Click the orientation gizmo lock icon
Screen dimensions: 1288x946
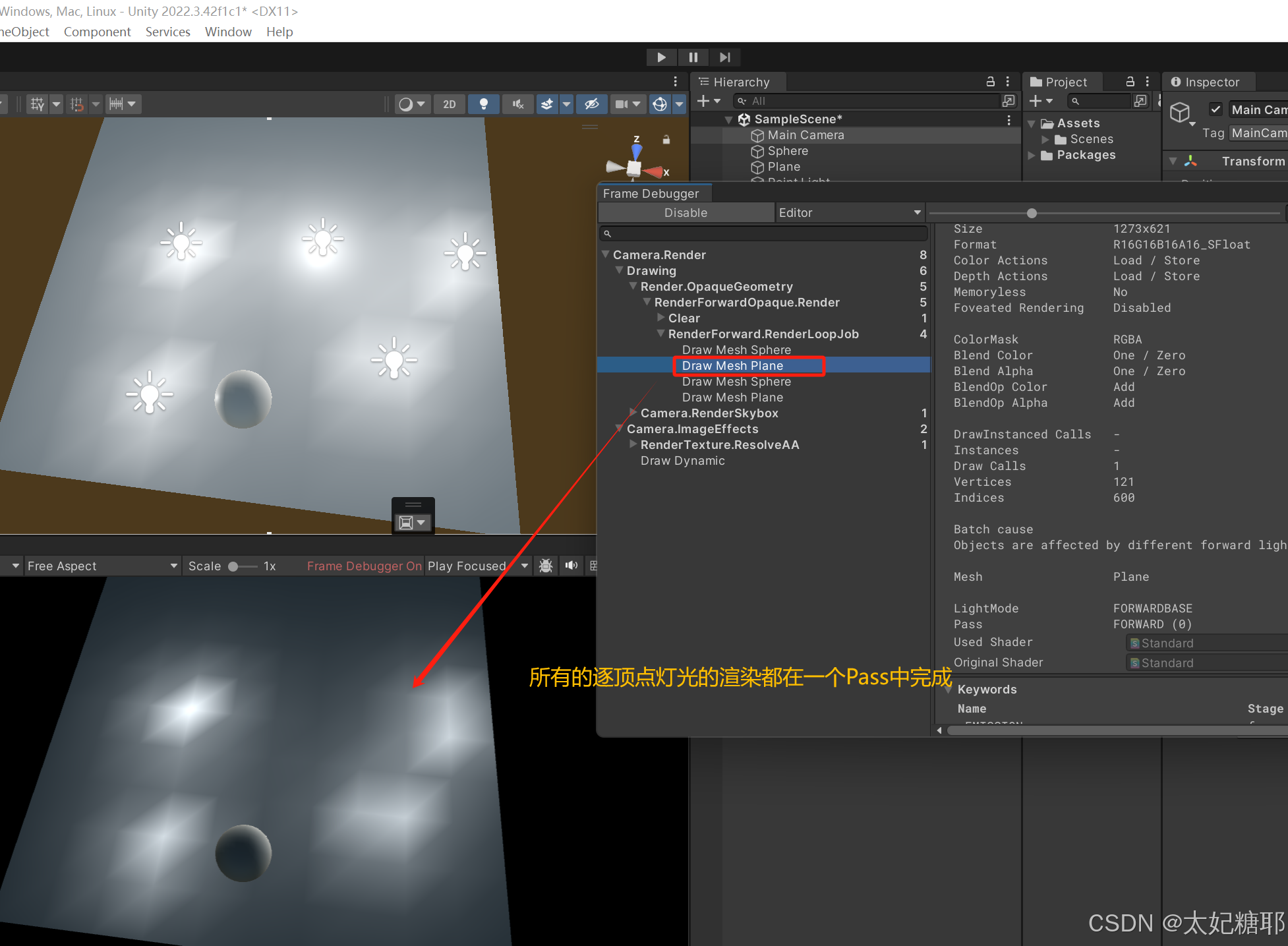[x=666, y=140]
